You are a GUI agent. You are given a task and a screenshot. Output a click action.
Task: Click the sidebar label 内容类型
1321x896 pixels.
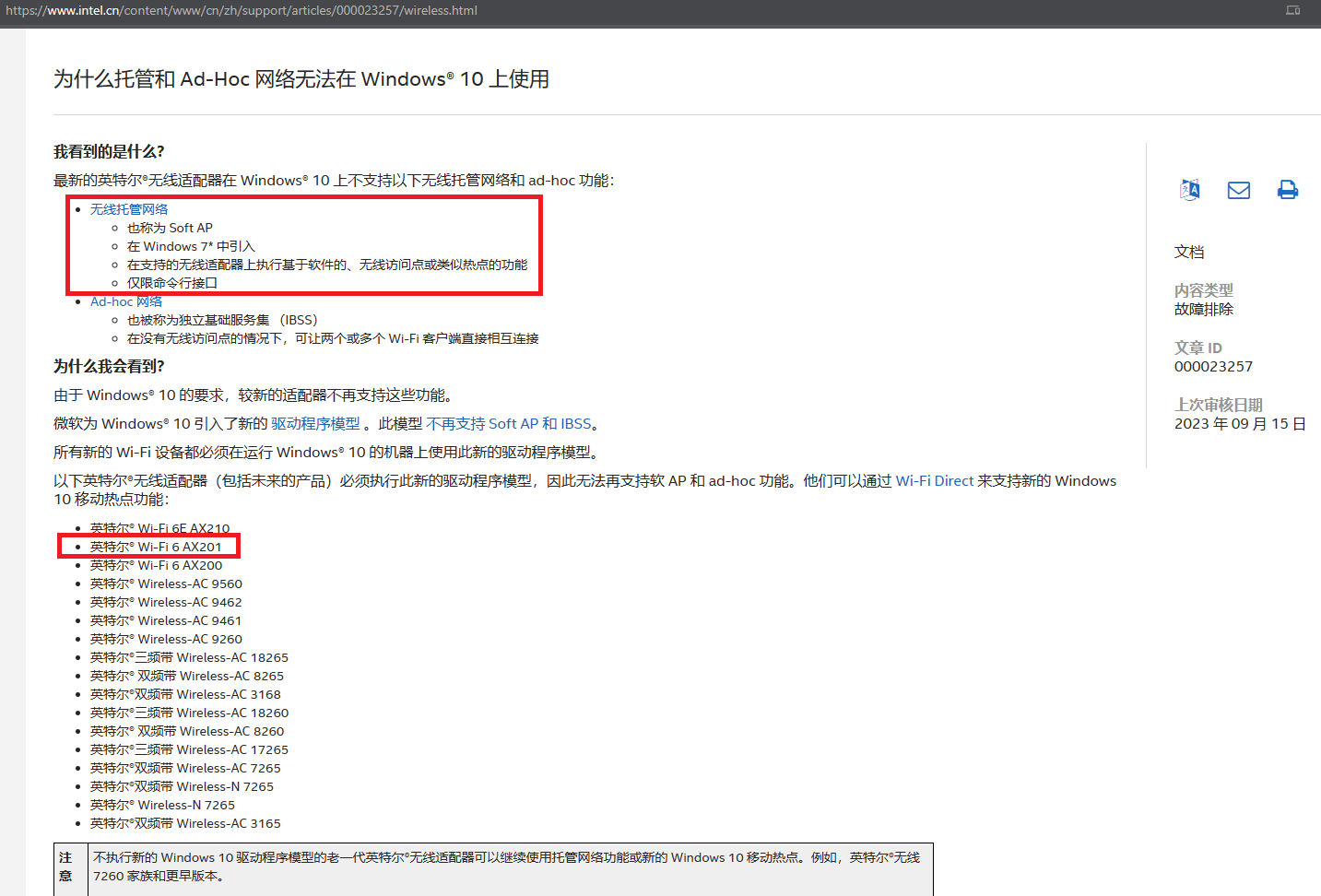pos(1204,289)
